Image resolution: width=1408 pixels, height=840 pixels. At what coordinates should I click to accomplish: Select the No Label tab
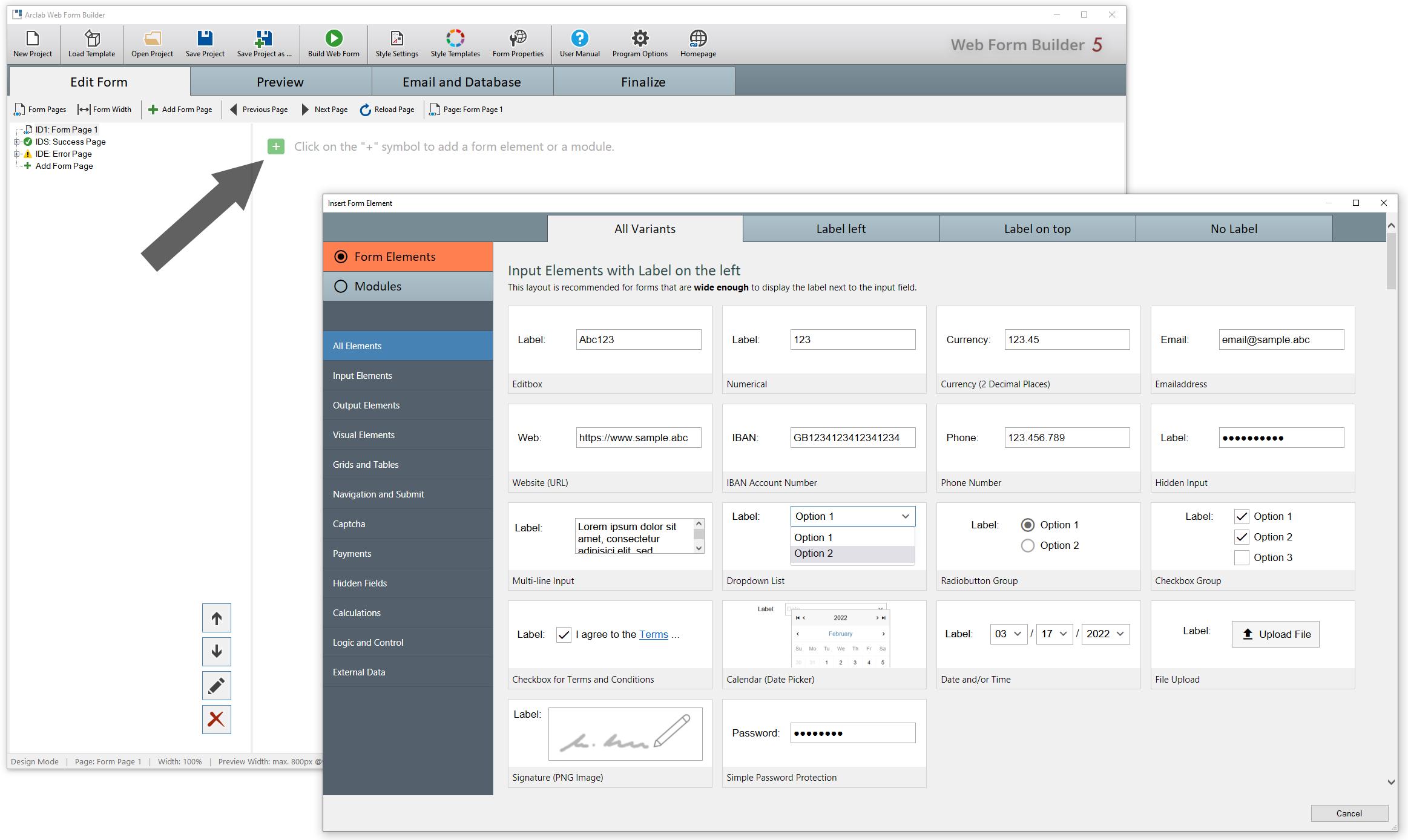click(x=1234, y=229)
